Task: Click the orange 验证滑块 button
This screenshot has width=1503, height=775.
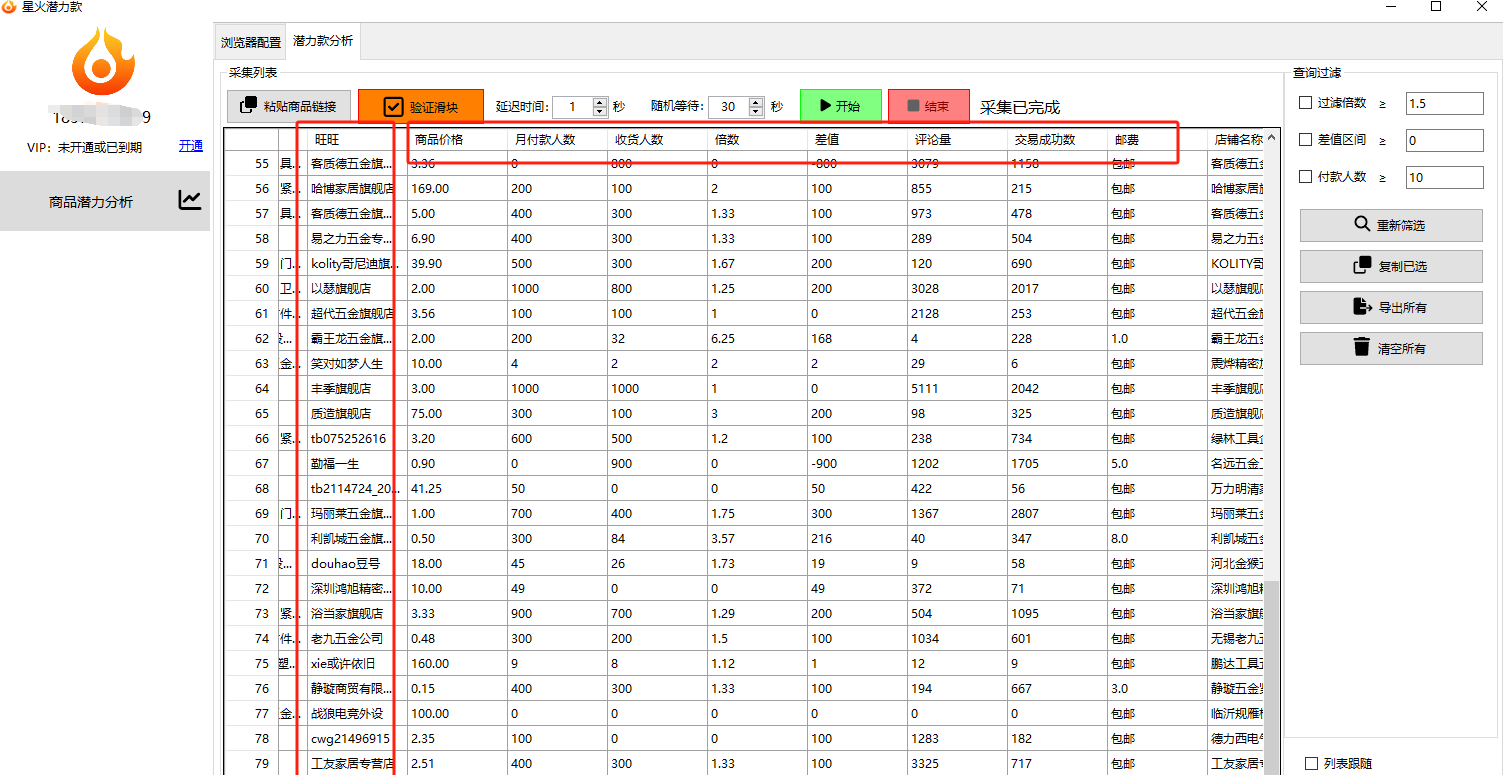Action: pyautogui.click(x=420, y=106)
